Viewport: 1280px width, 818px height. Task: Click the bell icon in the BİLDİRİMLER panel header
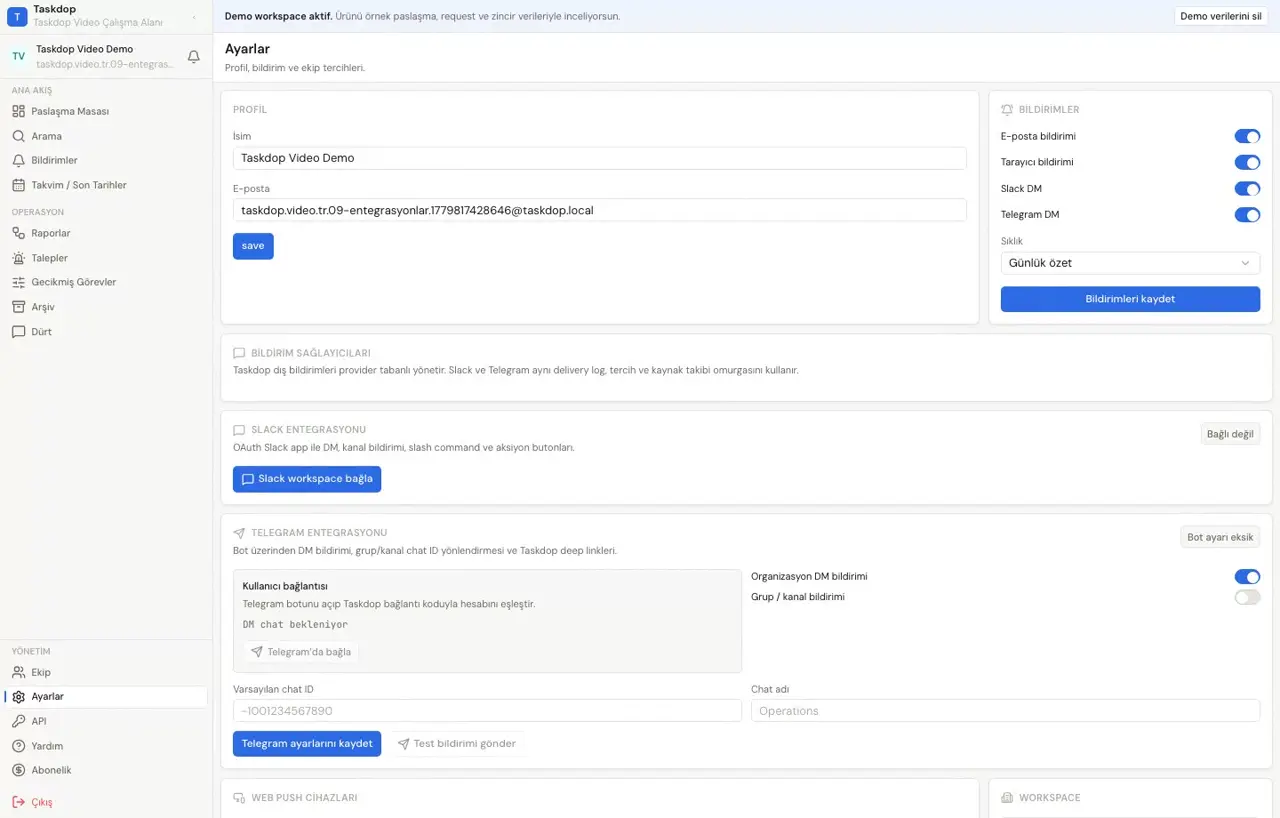point(1007,110)
